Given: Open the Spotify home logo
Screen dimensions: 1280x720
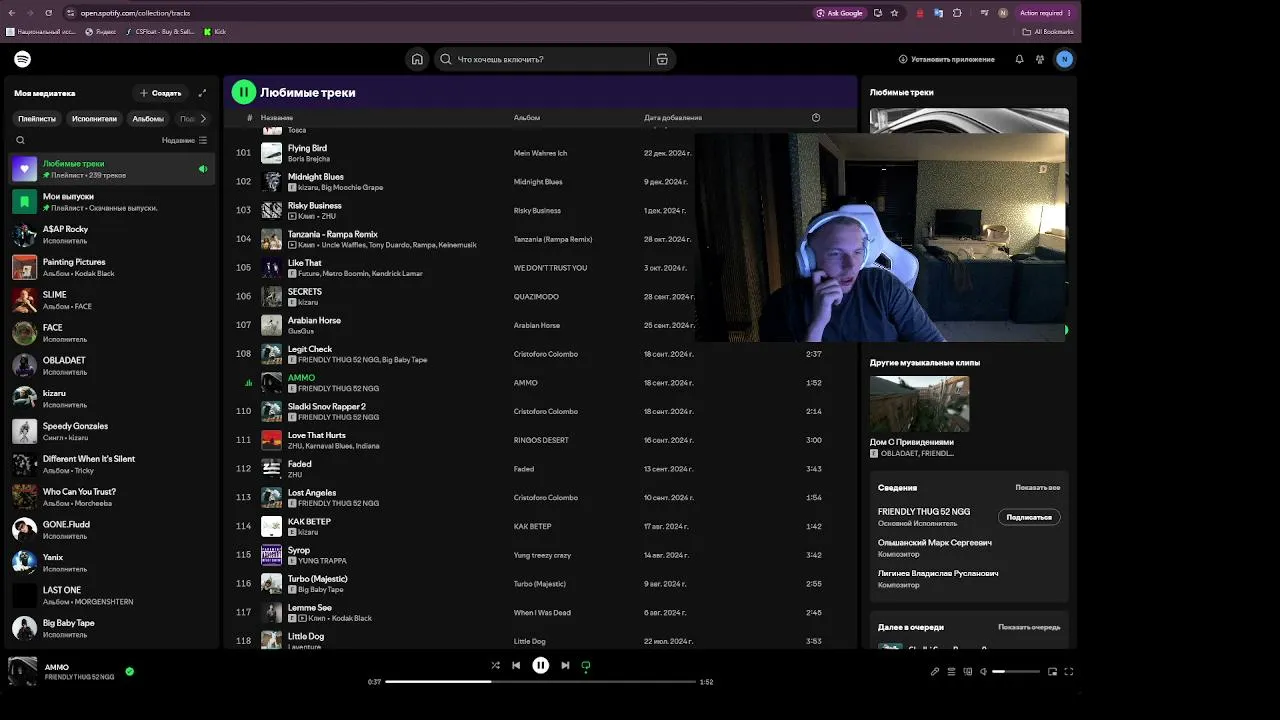Looking at the screenshot, I should (23, 59).
